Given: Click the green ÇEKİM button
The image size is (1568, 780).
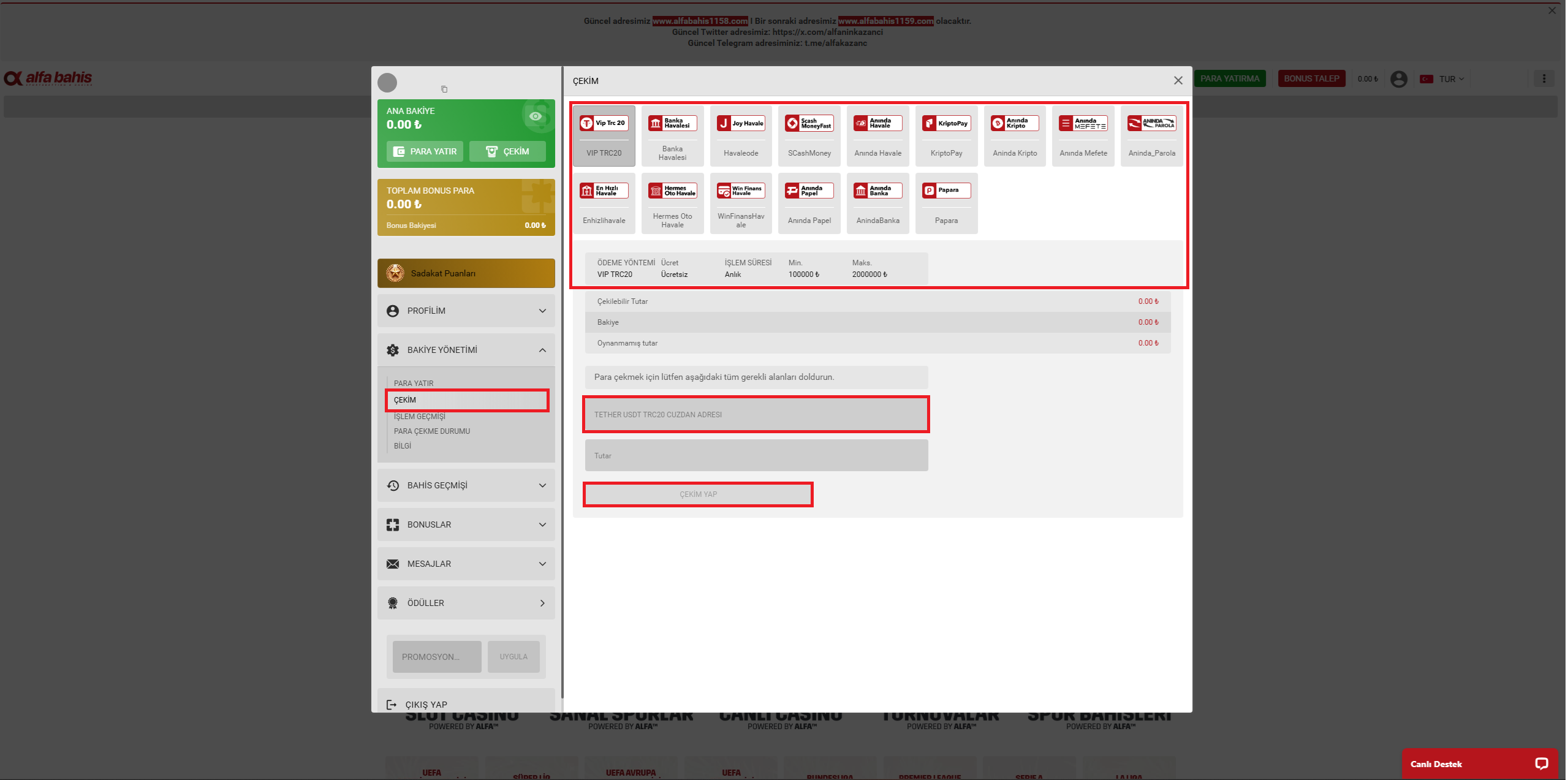Looking at the screenshot, I should click(507, 151).
